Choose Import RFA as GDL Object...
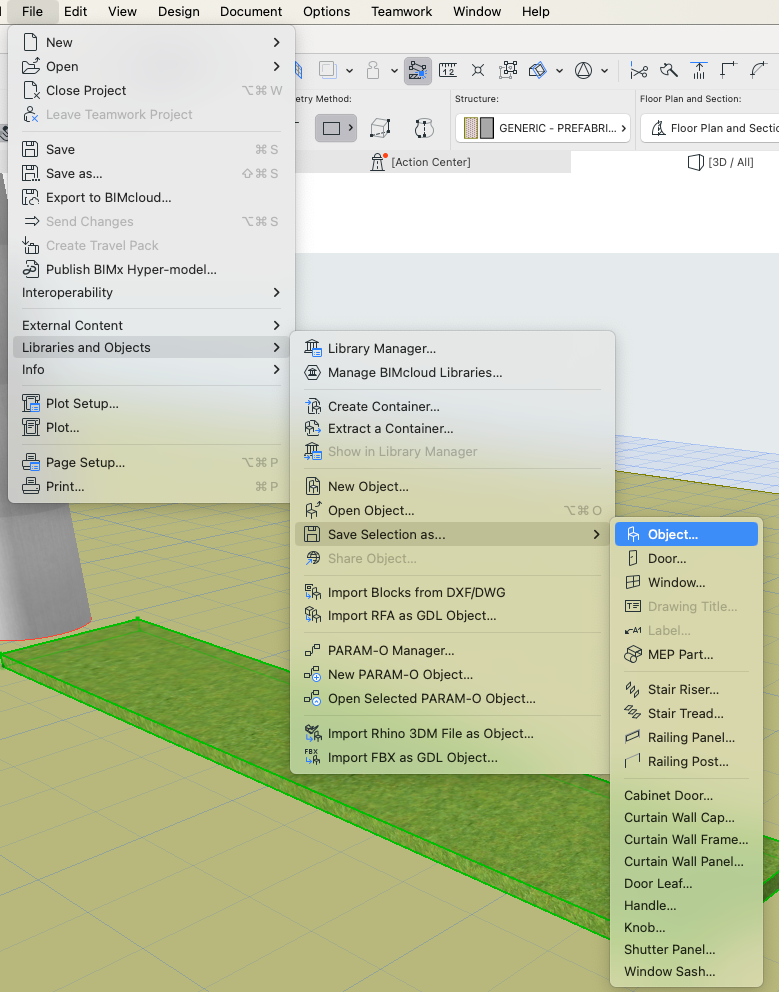The width and height of the screenshot is (779, 992). (452, 616)
